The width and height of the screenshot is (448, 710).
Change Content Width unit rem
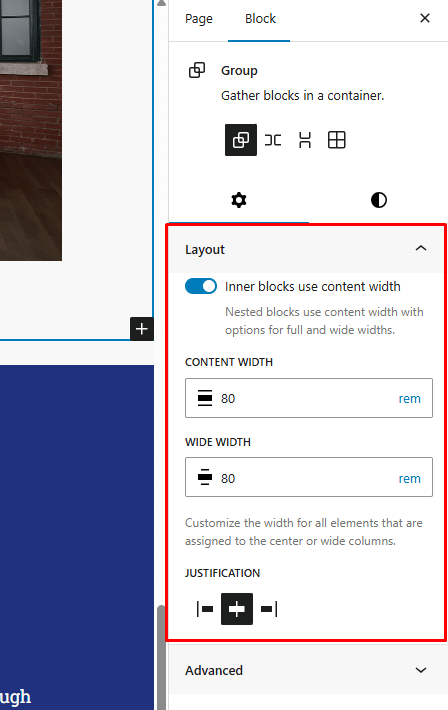coord(409,398)
